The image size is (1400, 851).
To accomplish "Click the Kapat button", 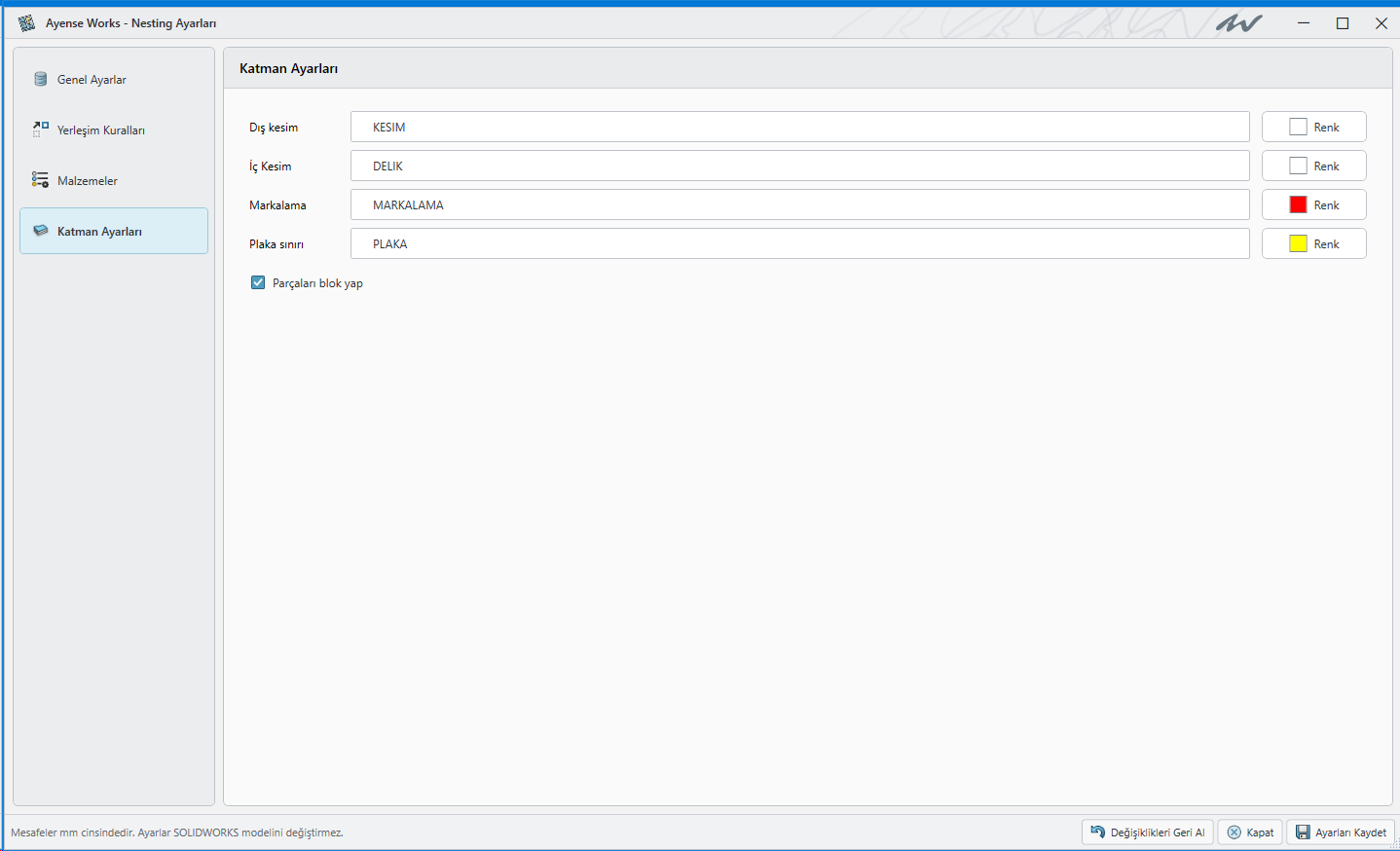I will 1250,832.
